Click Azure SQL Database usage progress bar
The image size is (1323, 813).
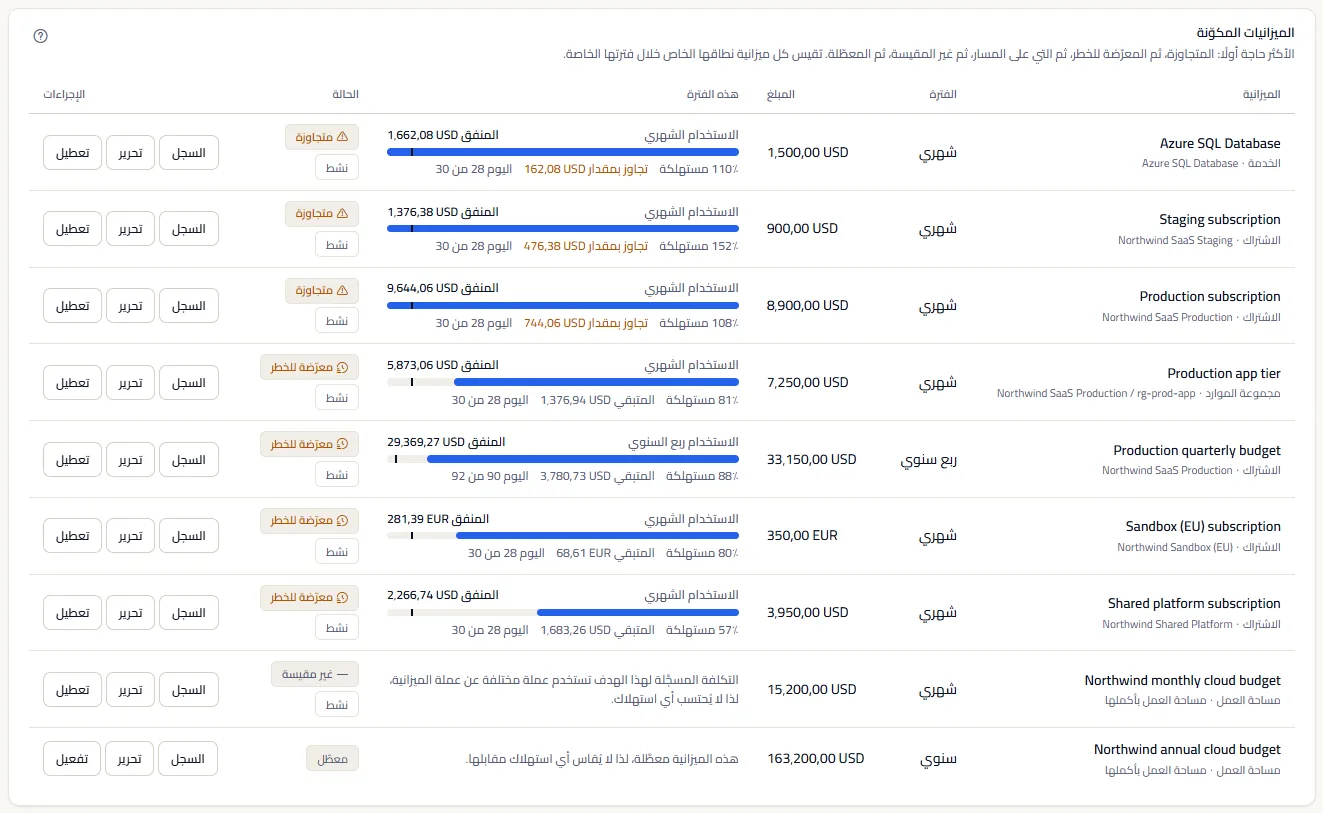563,152
